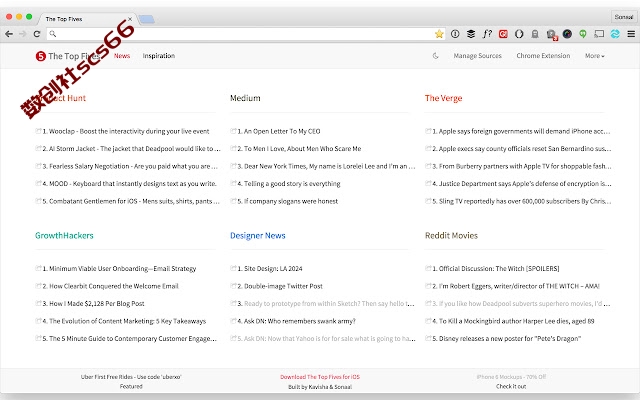640x400 pixels.
Task: Click the icon beside Site Design: LA 2024
Action: click(233, 268)
